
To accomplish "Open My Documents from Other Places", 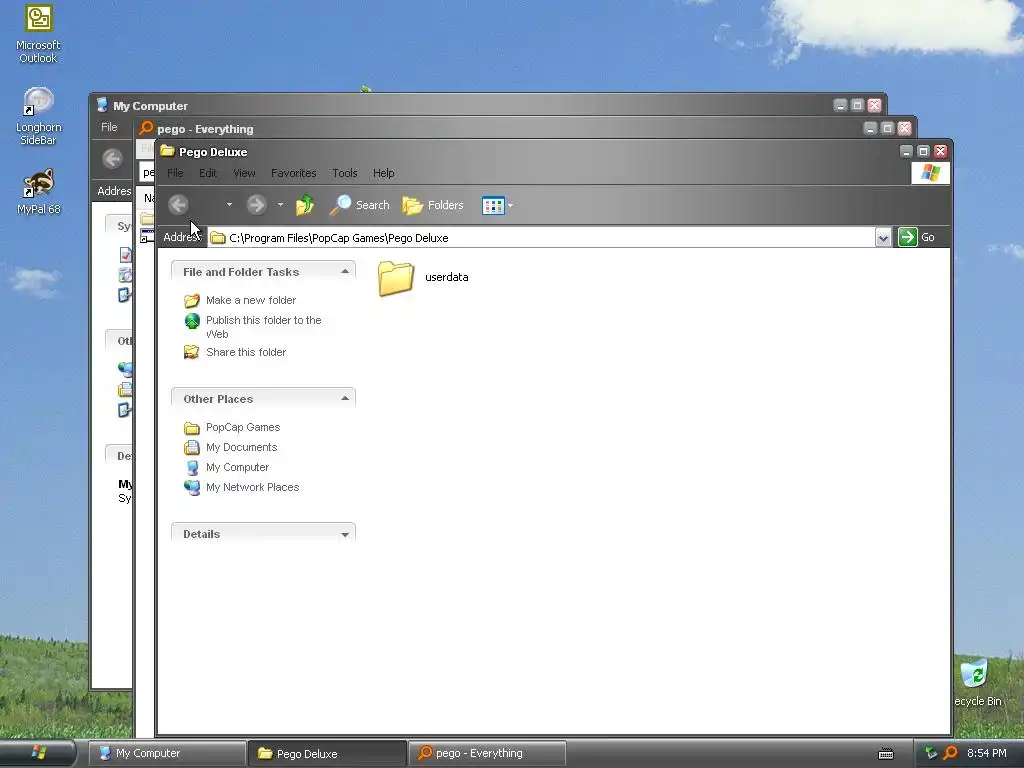I will pos(242,447).
